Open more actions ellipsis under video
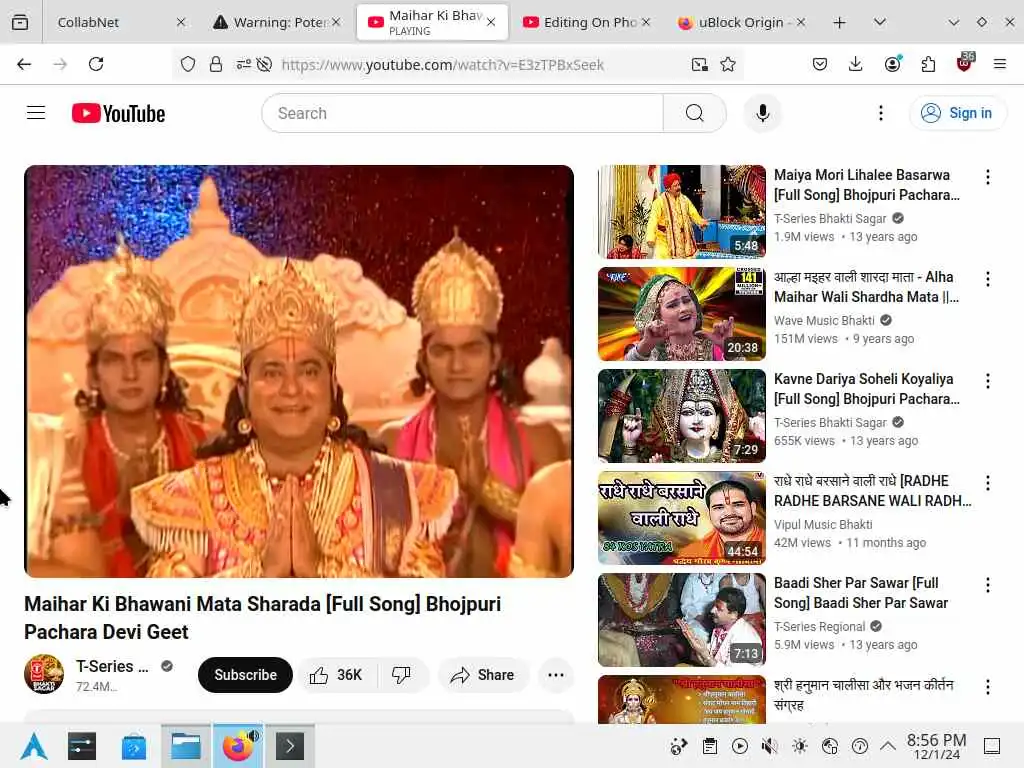This screenshot has width=1024, height=768. (556, 675)
